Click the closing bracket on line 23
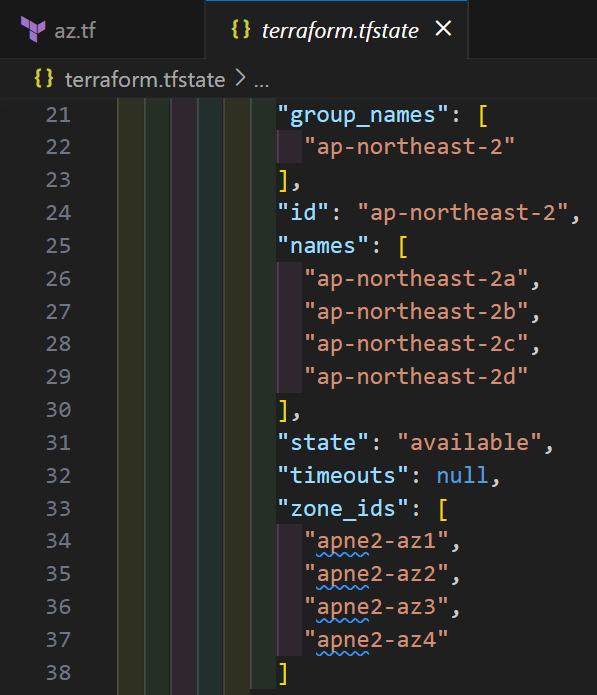The width and height of the screenshot is (597, 695). point(283,181)
